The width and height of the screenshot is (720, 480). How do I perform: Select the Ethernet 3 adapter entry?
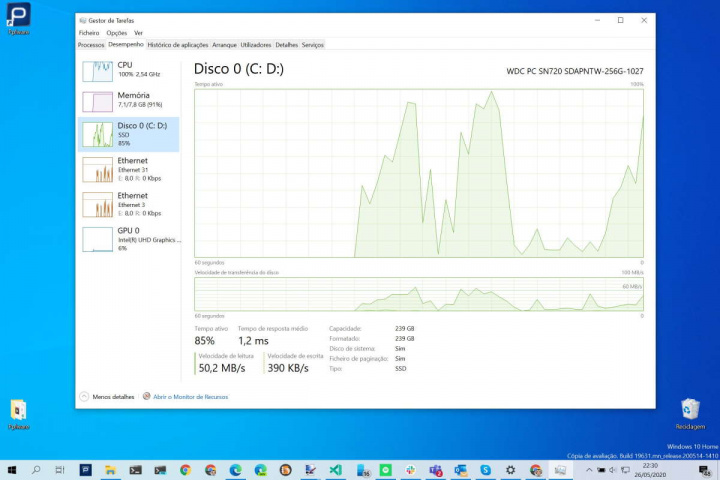click(128, 204)
